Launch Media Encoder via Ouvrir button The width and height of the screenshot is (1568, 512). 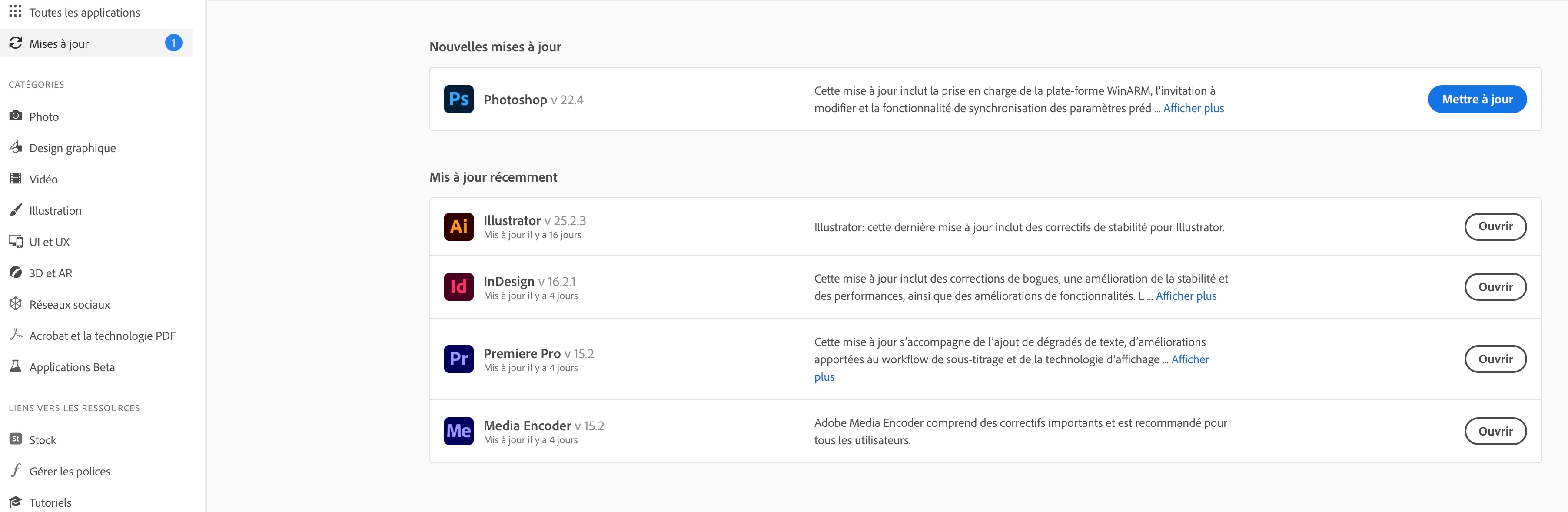click(1495, 431)
